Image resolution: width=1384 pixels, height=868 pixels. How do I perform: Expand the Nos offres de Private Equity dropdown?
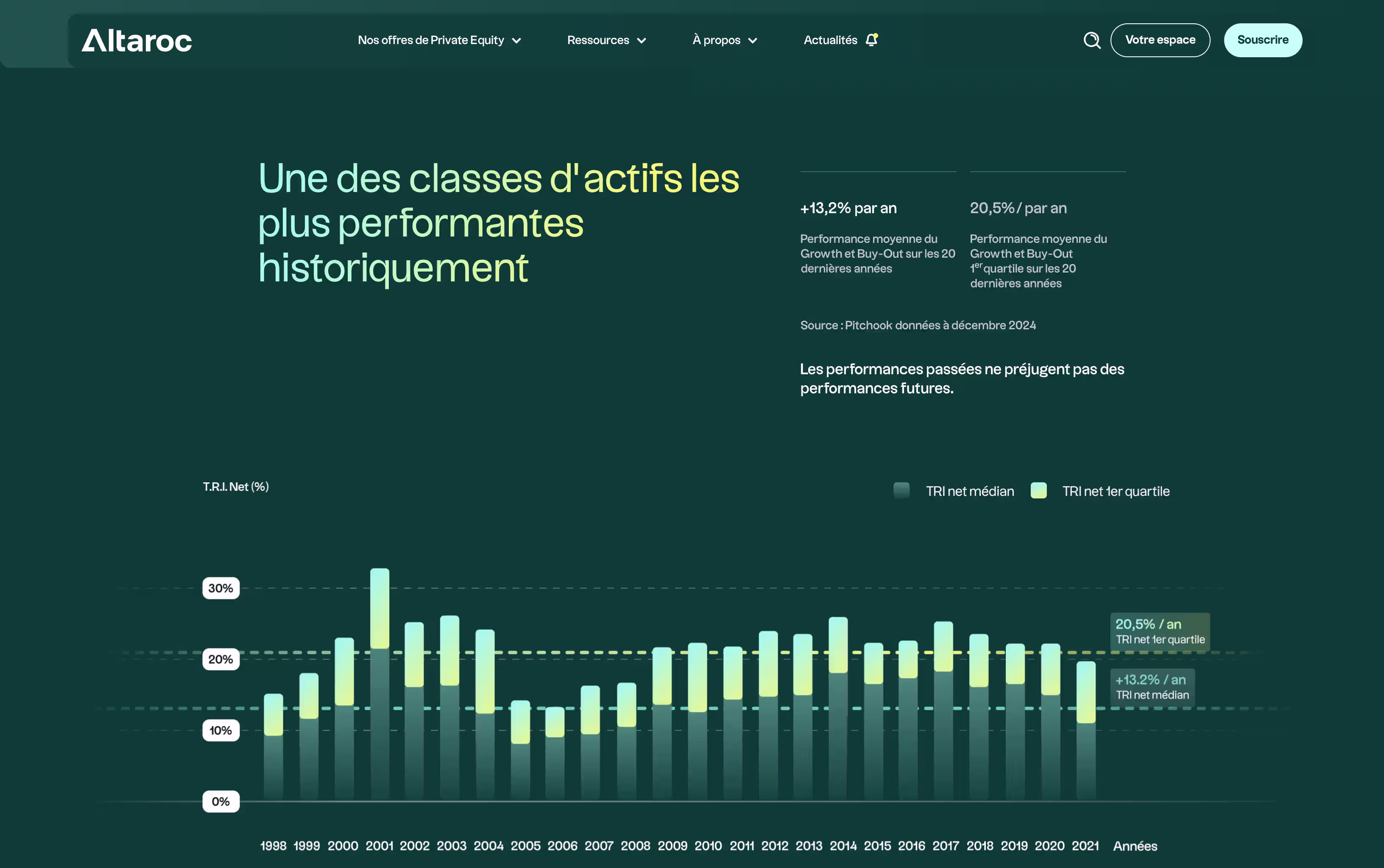pos(439,40)
